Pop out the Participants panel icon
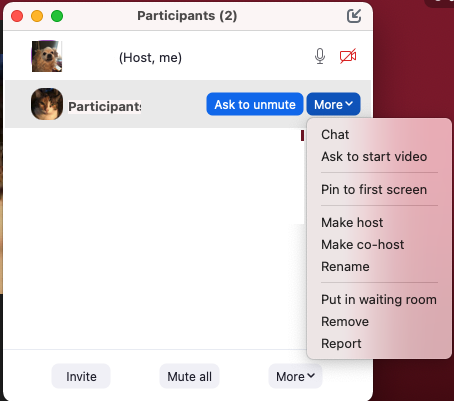The height and width of the screenshot is (401, 454). coord(354,16)
